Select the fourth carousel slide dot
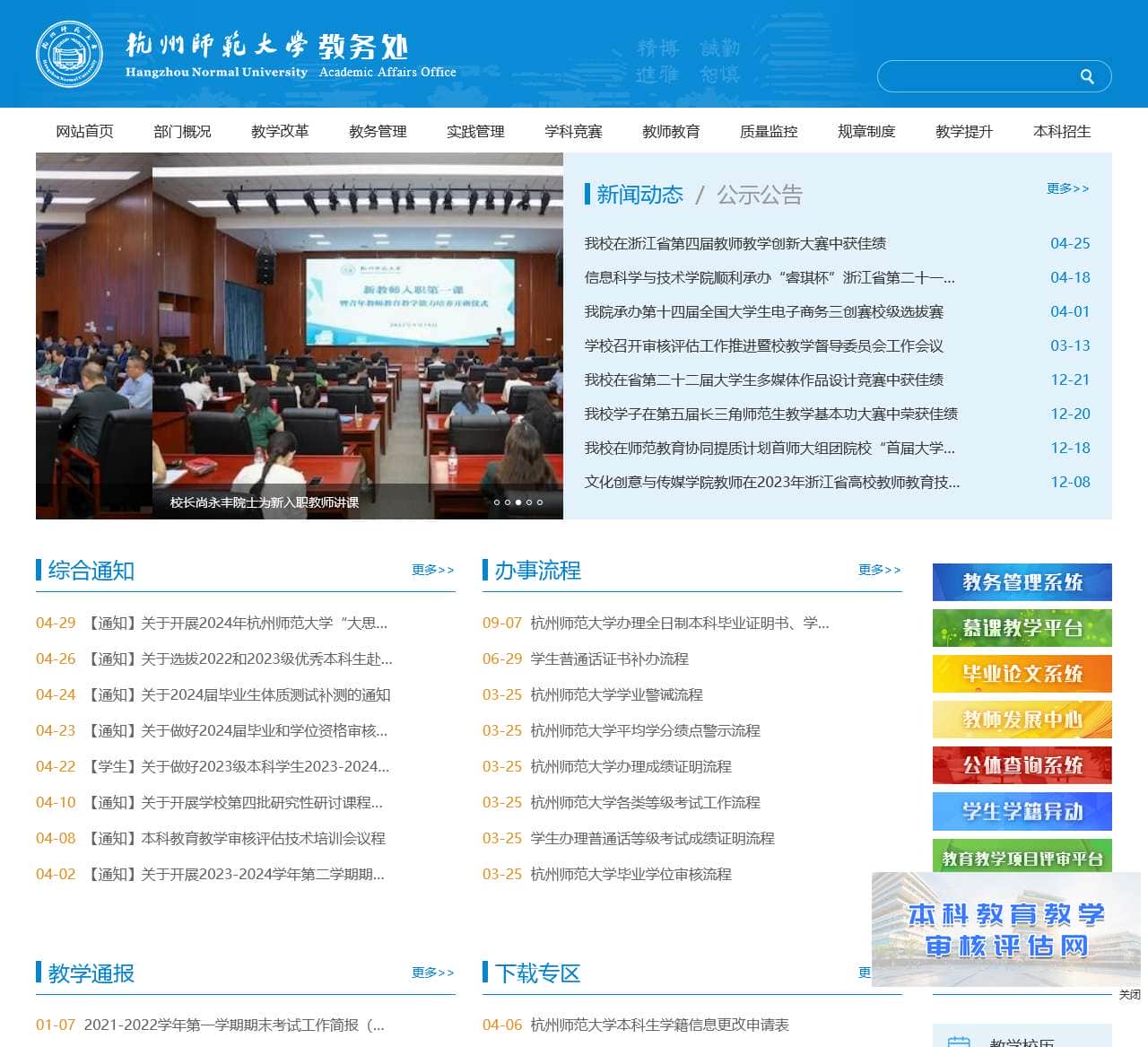Screen dimensions: 1148x1047 [x=529, y=502]
